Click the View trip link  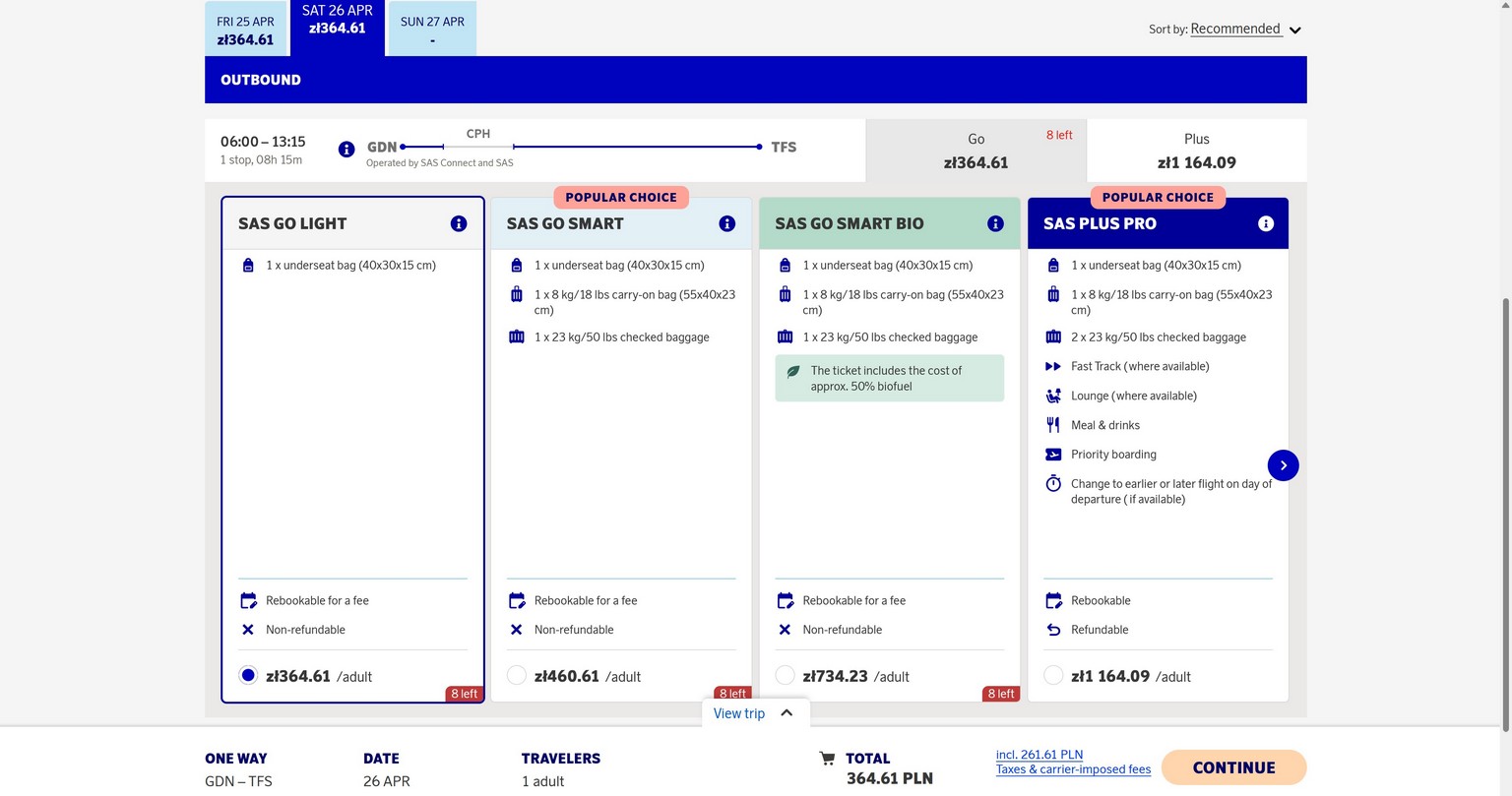pos(739,713)
